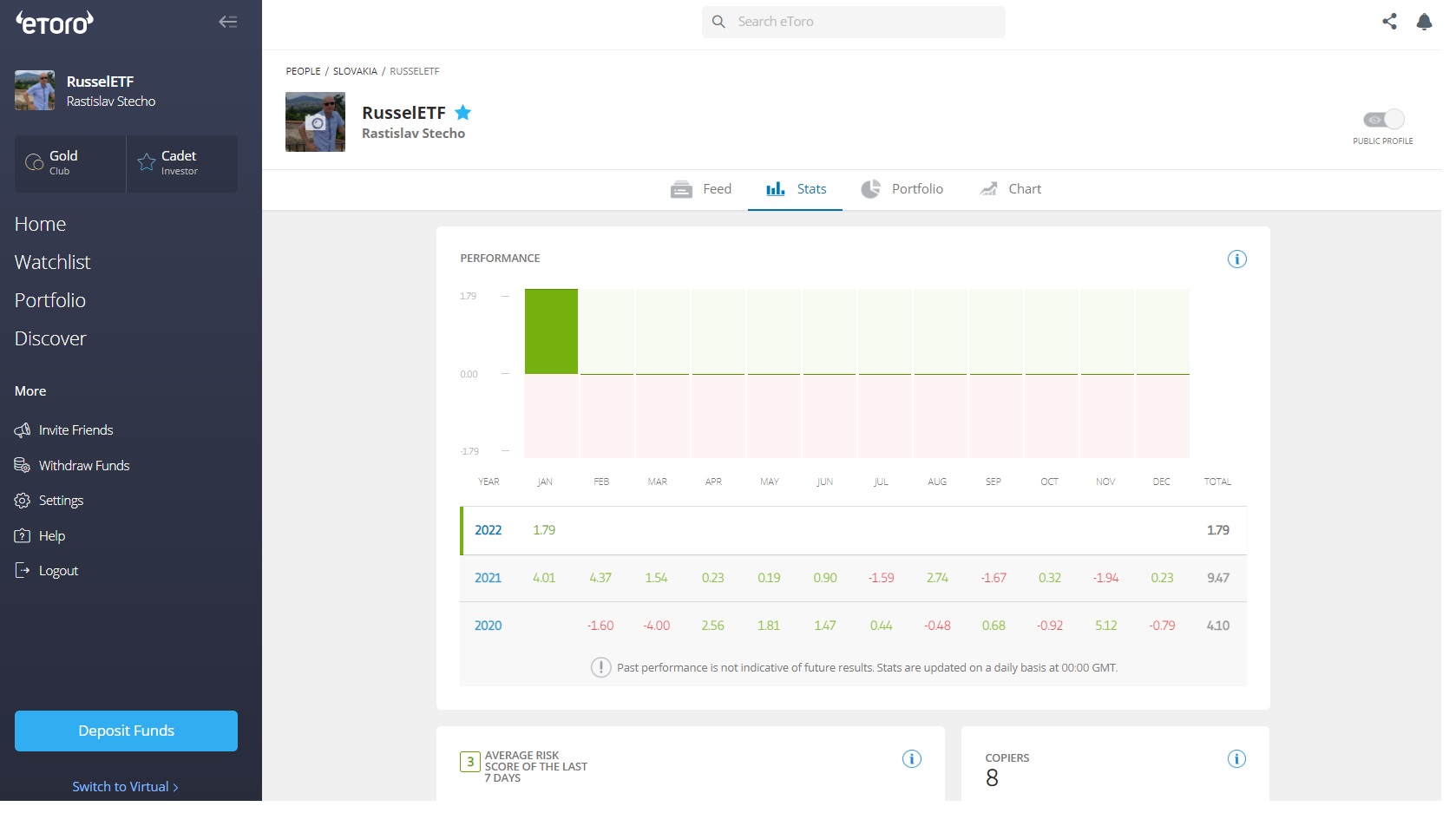Toggle the Public Profile switch
The height and width of the screenshot is (826, 1456).
[x=1383, y=120]
